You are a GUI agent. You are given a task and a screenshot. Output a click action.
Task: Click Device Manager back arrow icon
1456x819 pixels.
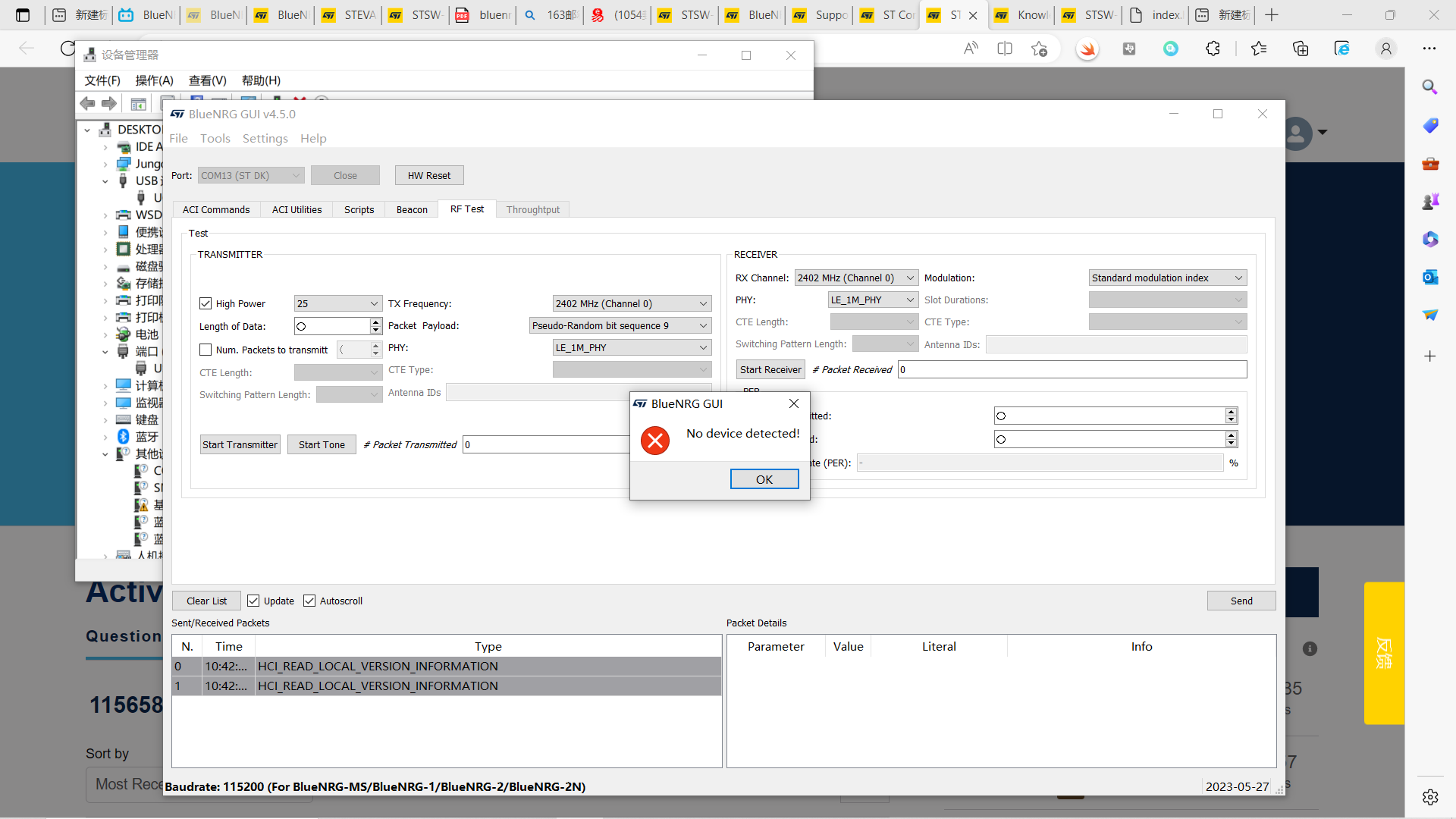pyautogui.click(x=88, y=104)
